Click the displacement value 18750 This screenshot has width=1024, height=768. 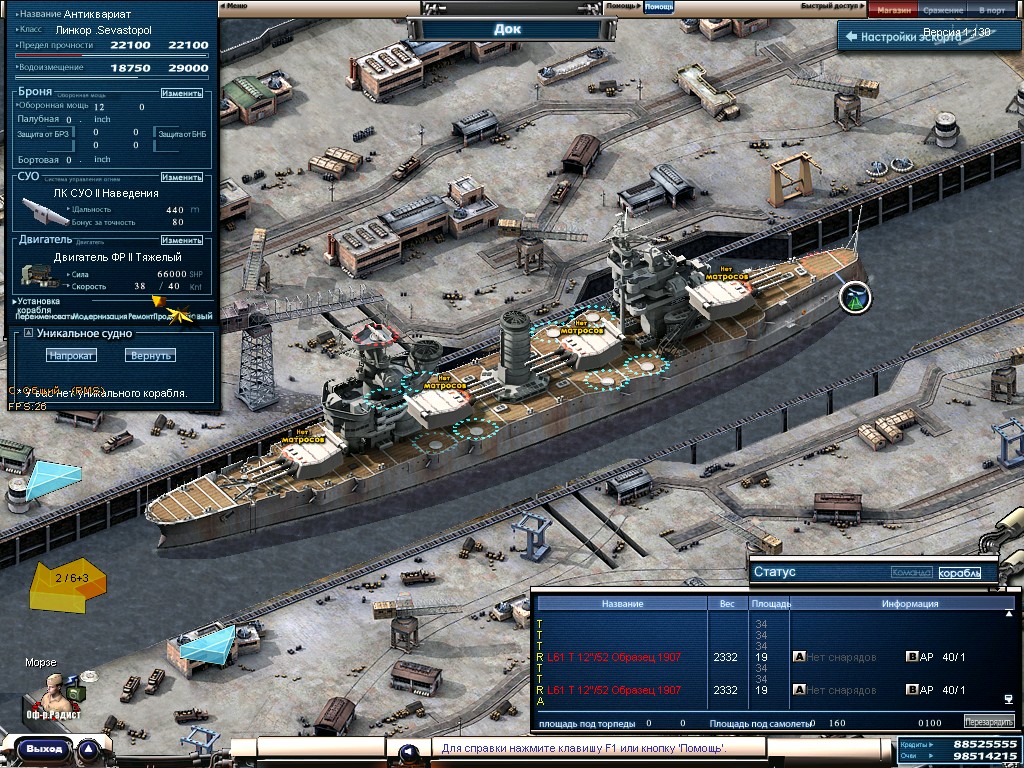click(x=130, y=67)
